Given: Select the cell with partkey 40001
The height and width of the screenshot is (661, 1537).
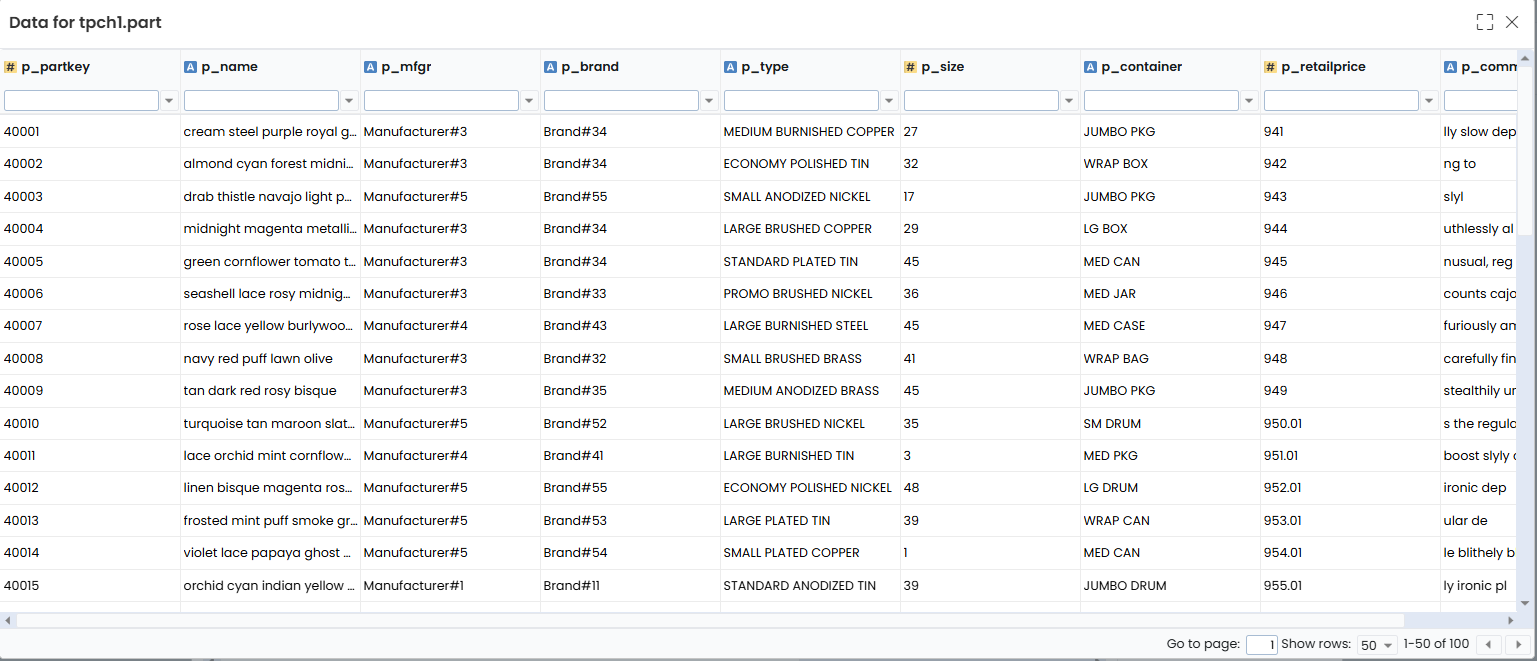Looking at the screenshot, I should (x=90, y=131).
